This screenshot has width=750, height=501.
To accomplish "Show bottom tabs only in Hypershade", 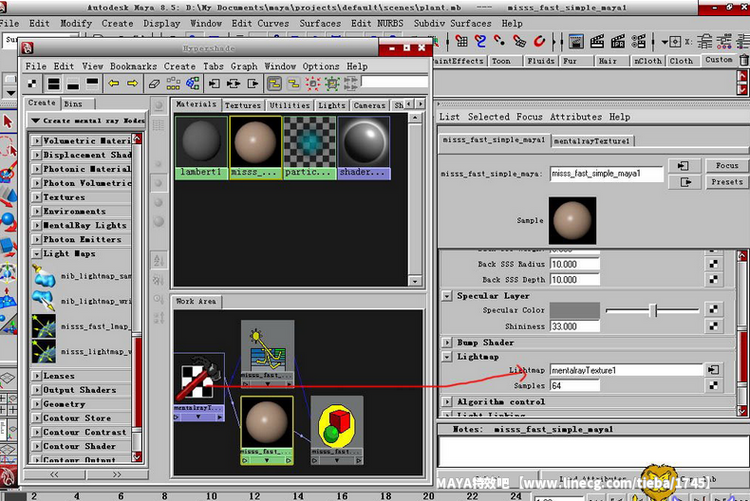I will coord(73,84).
